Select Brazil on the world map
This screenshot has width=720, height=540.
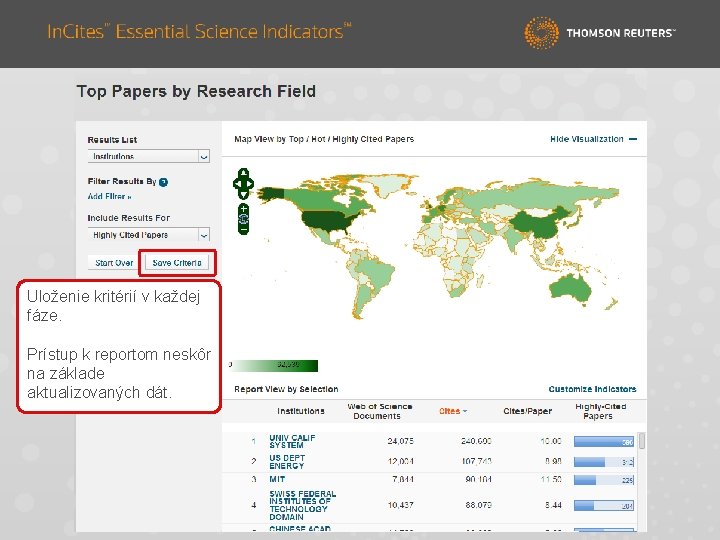(x=377, y=273)
